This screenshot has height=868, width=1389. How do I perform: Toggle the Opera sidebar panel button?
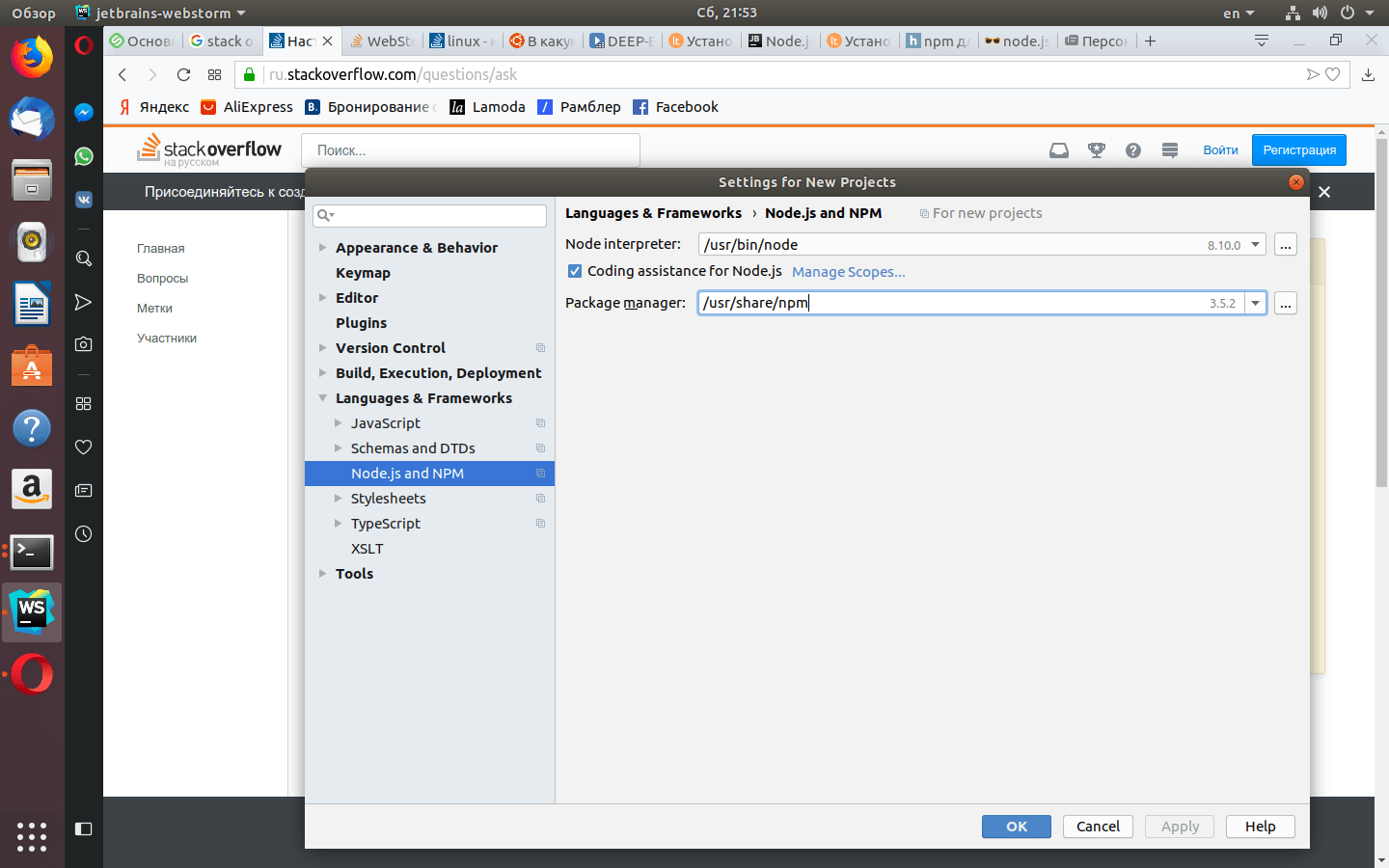coord(84,828)
